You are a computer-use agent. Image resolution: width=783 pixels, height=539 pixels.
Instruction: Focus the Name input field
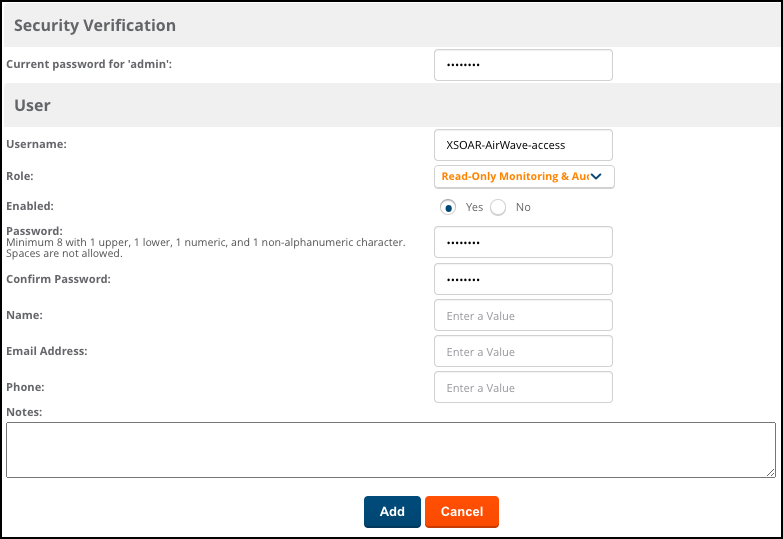click(522, 315)
